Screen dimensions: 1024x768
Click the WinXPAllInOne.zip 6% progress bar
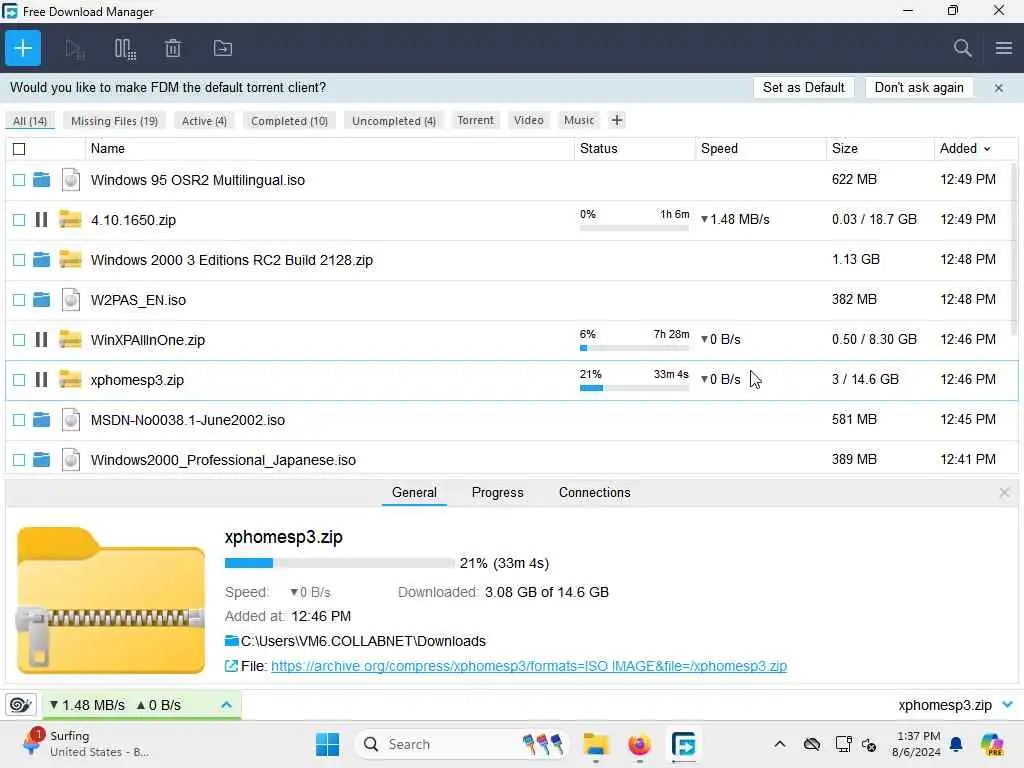(x=634, y=348)
